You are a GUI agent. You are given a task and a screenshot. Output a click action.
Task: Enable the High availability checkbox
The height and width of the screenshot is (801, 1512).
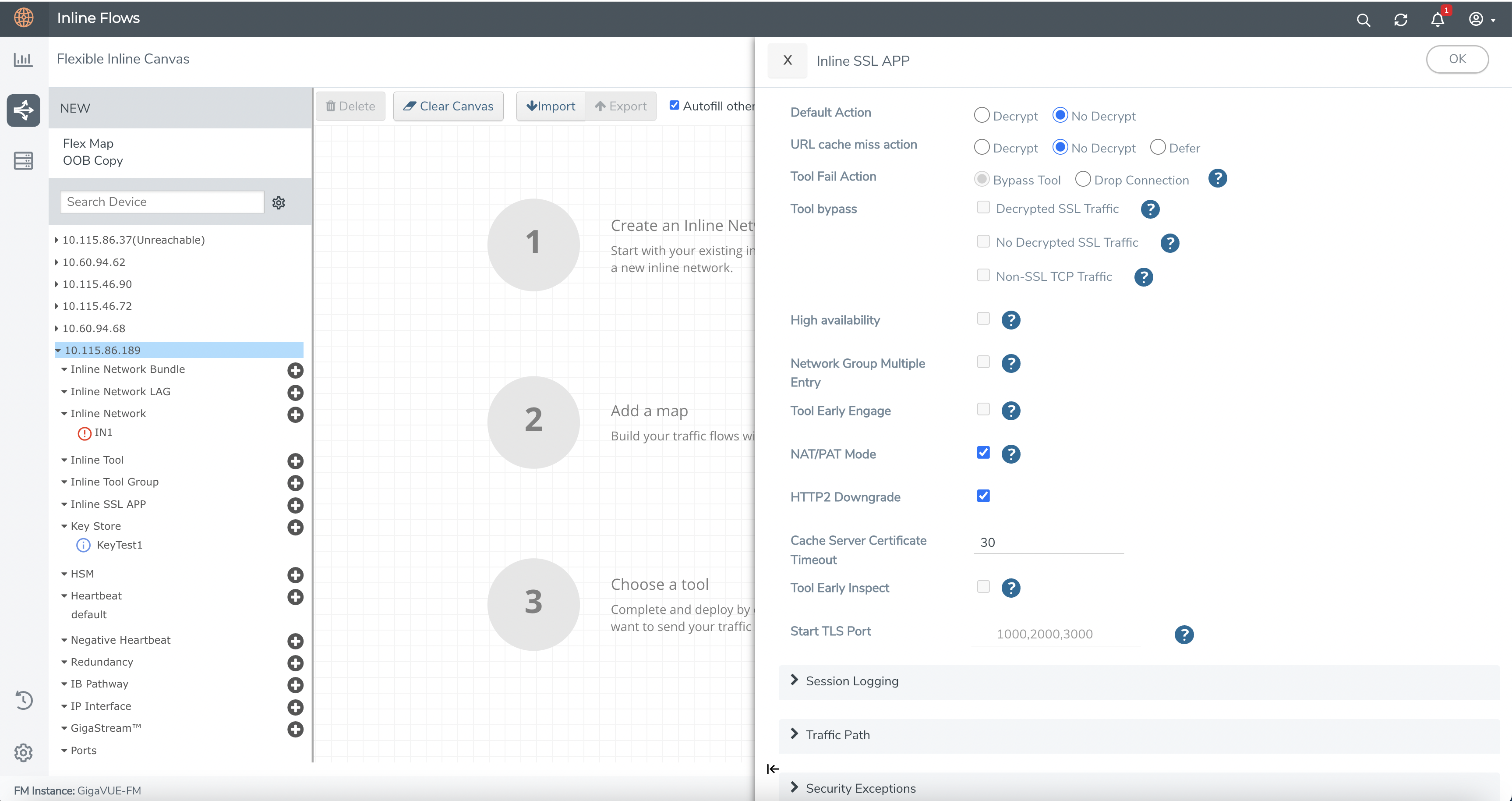click(x=983, y=319)
